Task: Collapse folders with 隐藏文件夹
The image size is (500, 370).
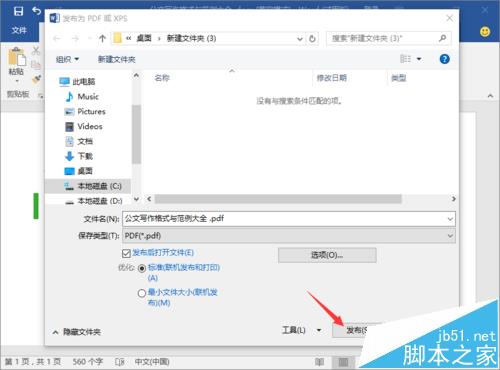Action: click(x=77, y=332)
